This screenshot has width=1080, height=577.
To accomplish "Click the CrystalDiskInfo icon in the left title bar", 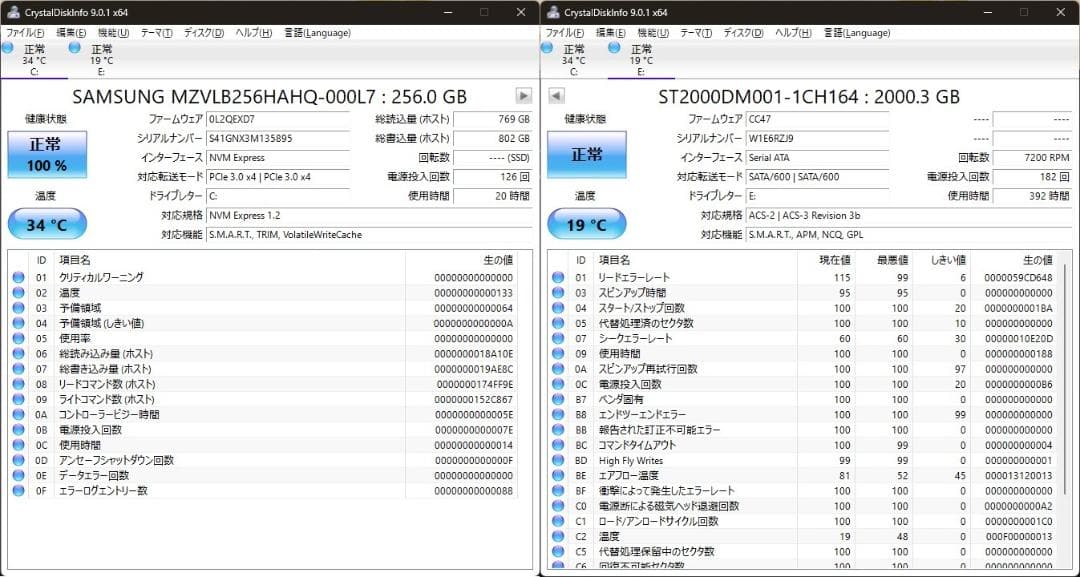I will 12,12.
